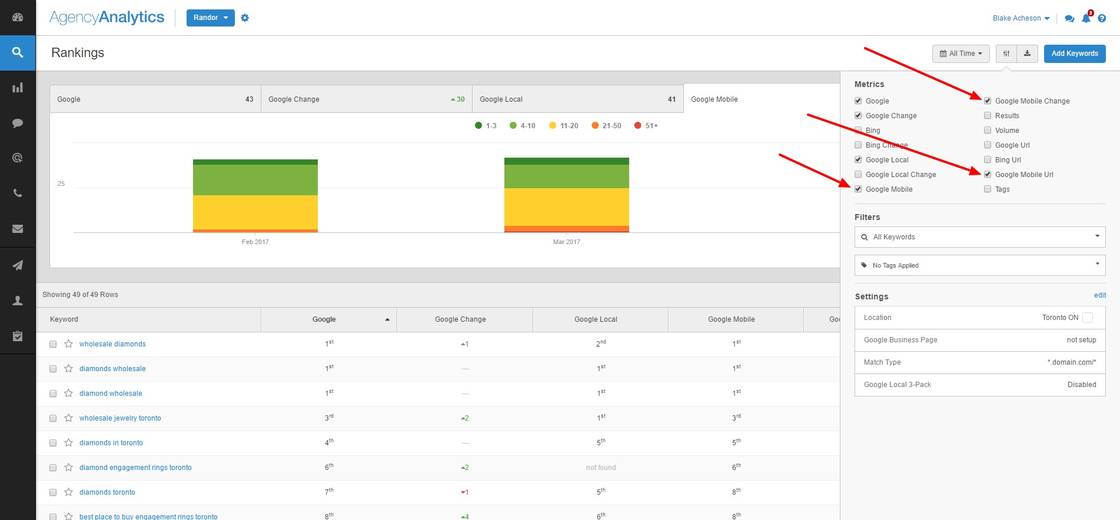Open the All Keywords filter dropdown
The image size is (1120, 520).
[x=980, y=236]
